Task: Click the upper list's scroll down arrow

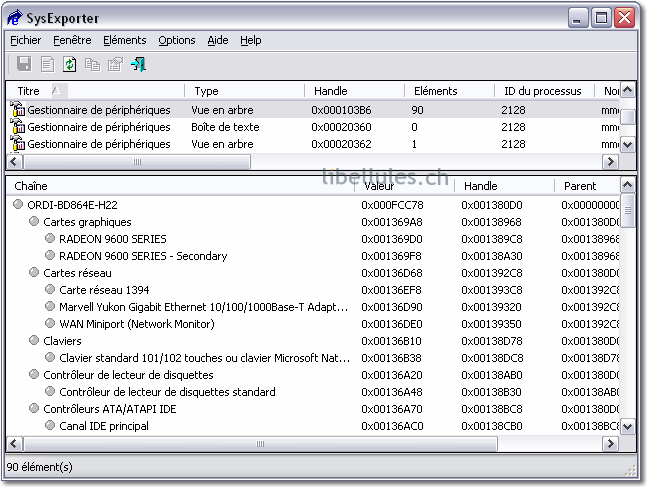Action: (x=628, y=145)
